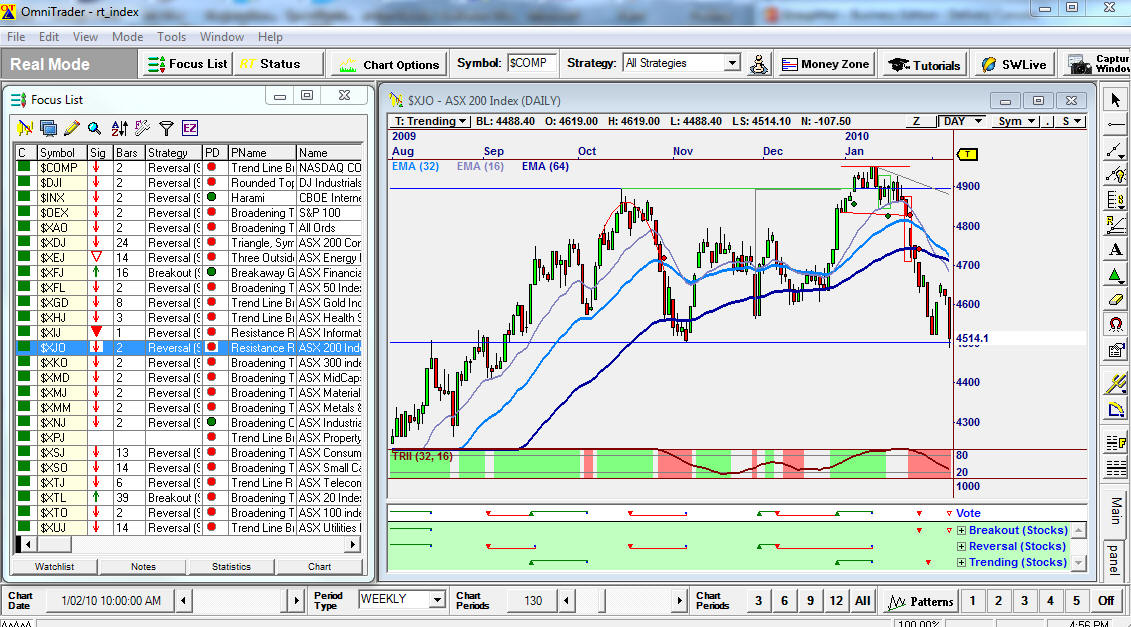Select the arc angle drawing tool
The height and width of the screenshot is (627, 1131).
click(1116, 410)
